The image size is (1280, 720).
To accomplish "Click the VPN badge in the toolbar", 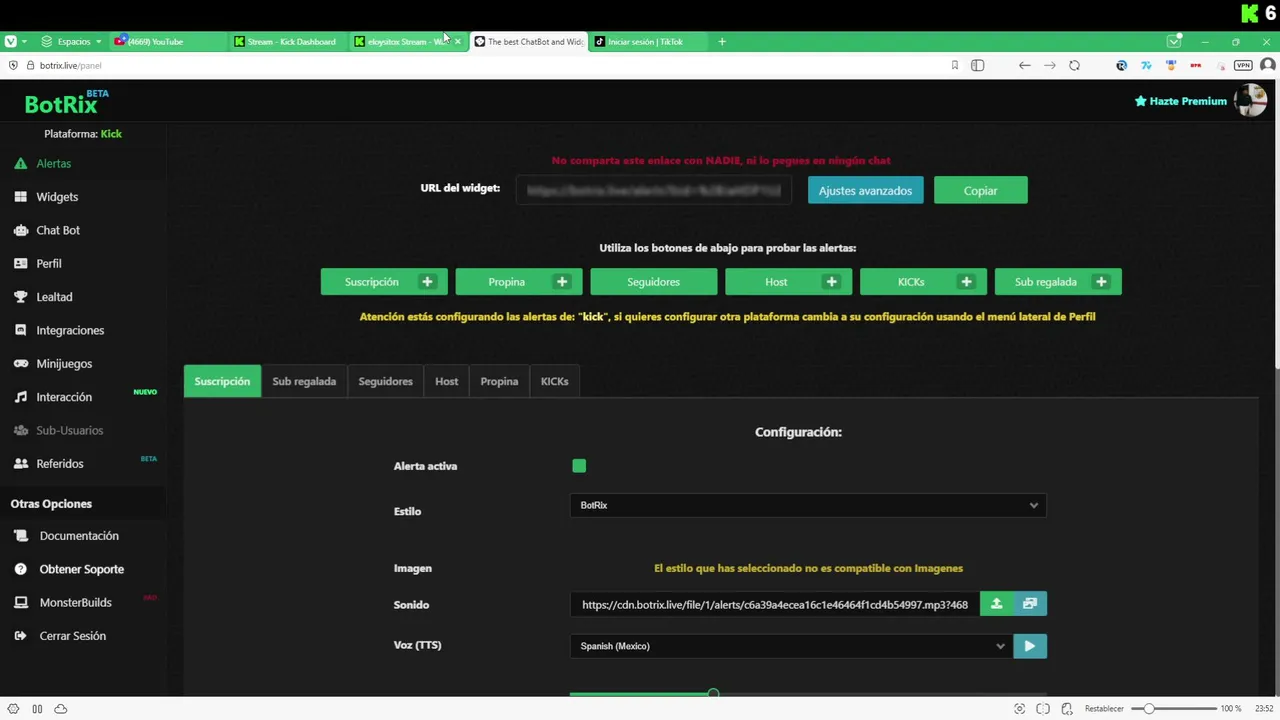I will point(1243,65).
